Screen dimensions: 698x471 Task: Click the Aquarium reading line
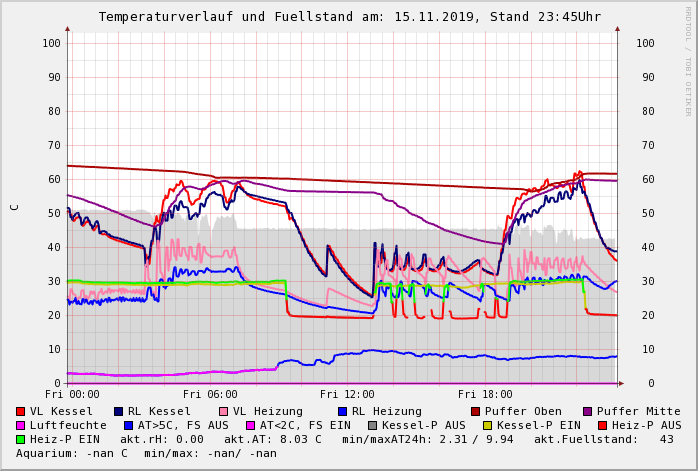[x=146, y=453]
